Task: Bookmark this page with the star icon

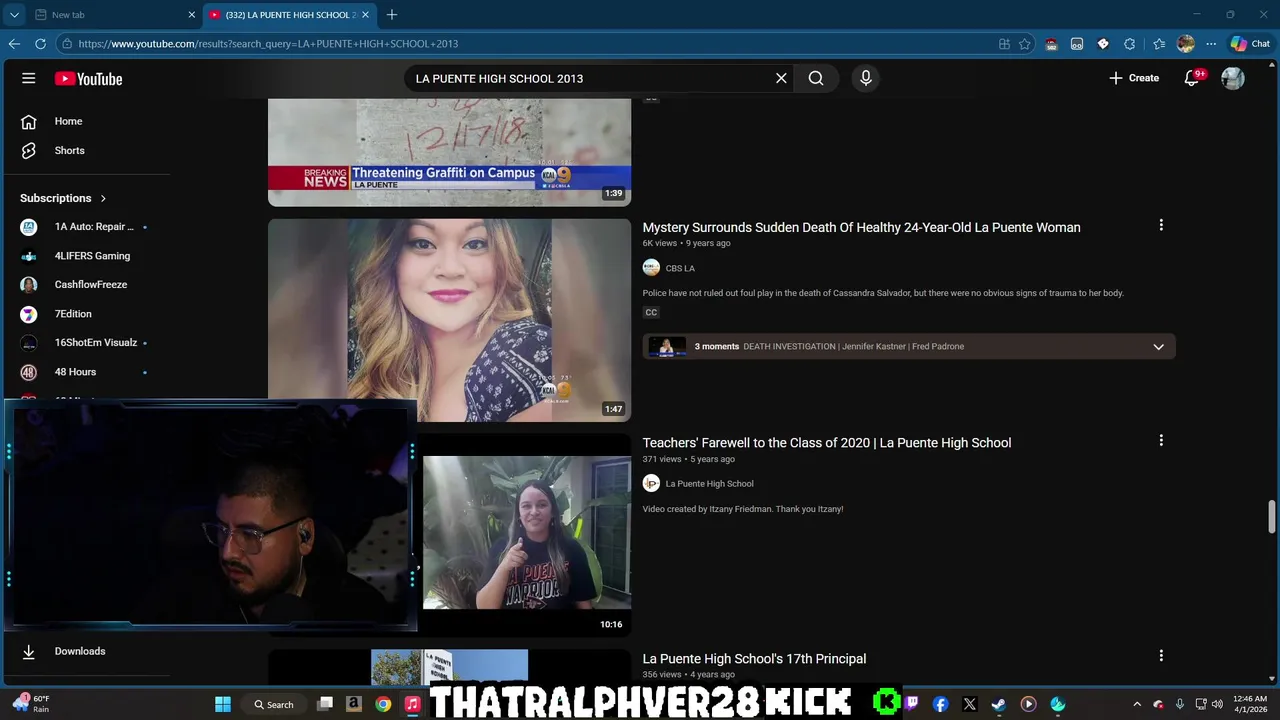Action: tap(1025, 44)
